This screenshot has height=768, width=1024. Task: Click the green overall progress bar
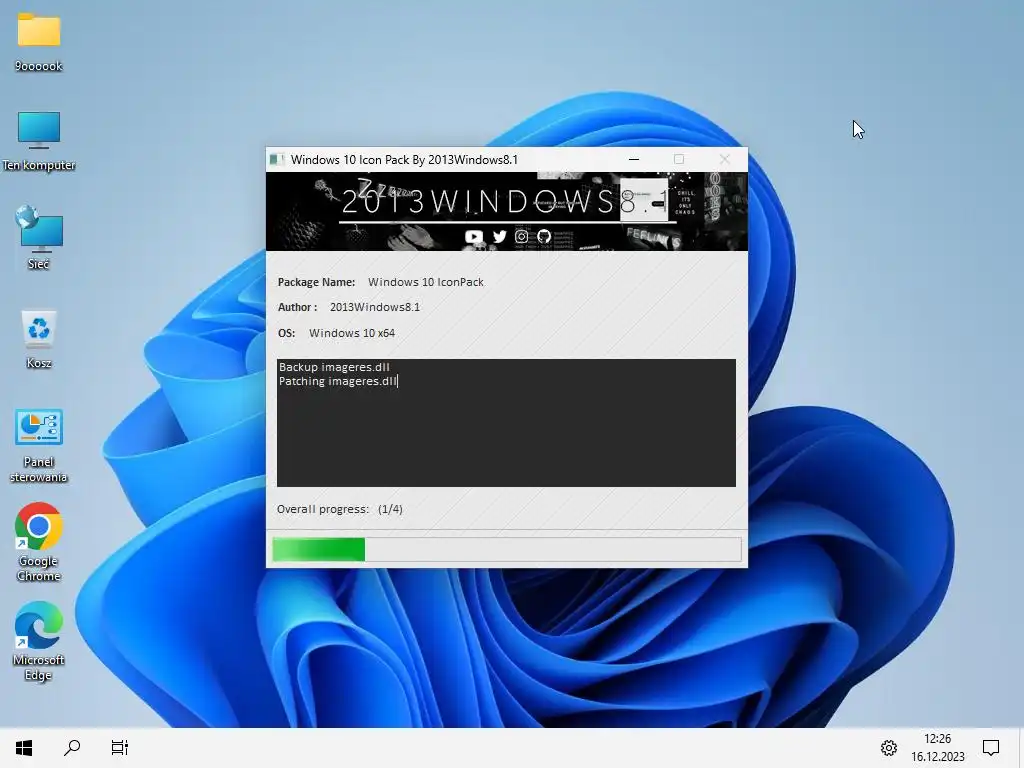pyautogui.click(x=507, y=549)
